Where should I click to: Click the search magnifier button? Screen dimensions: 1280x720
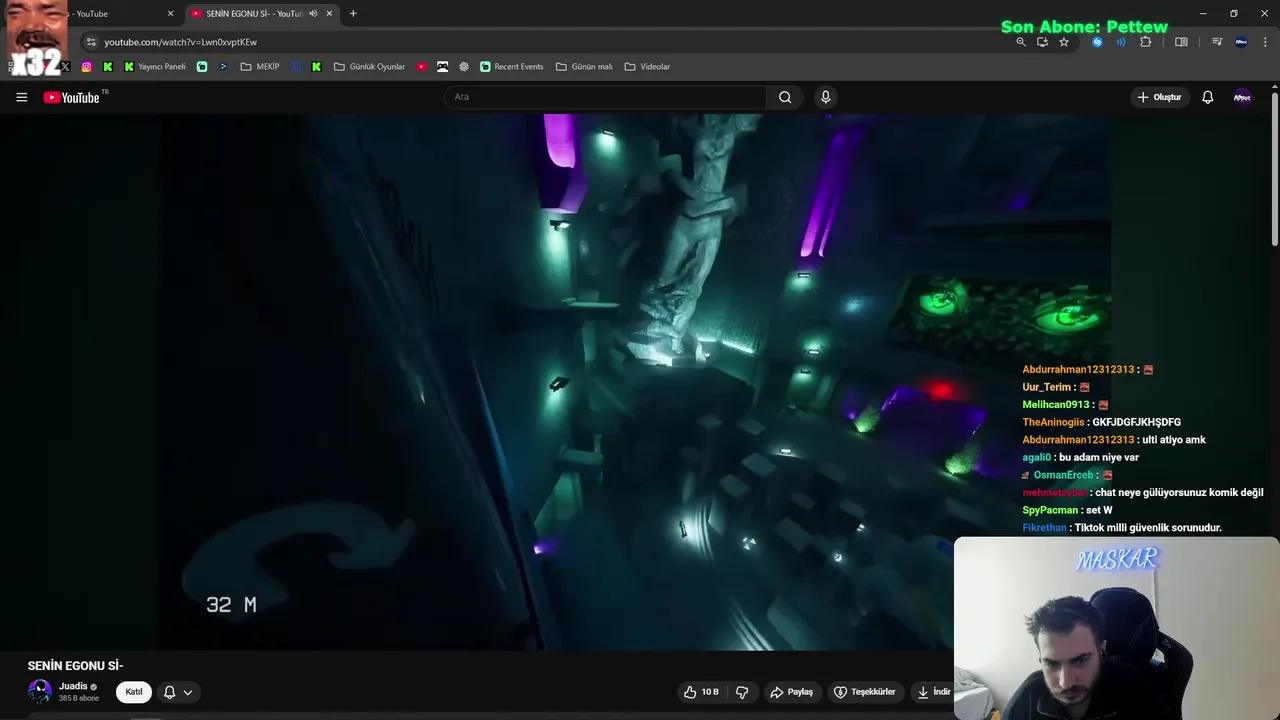click(785, 97)
